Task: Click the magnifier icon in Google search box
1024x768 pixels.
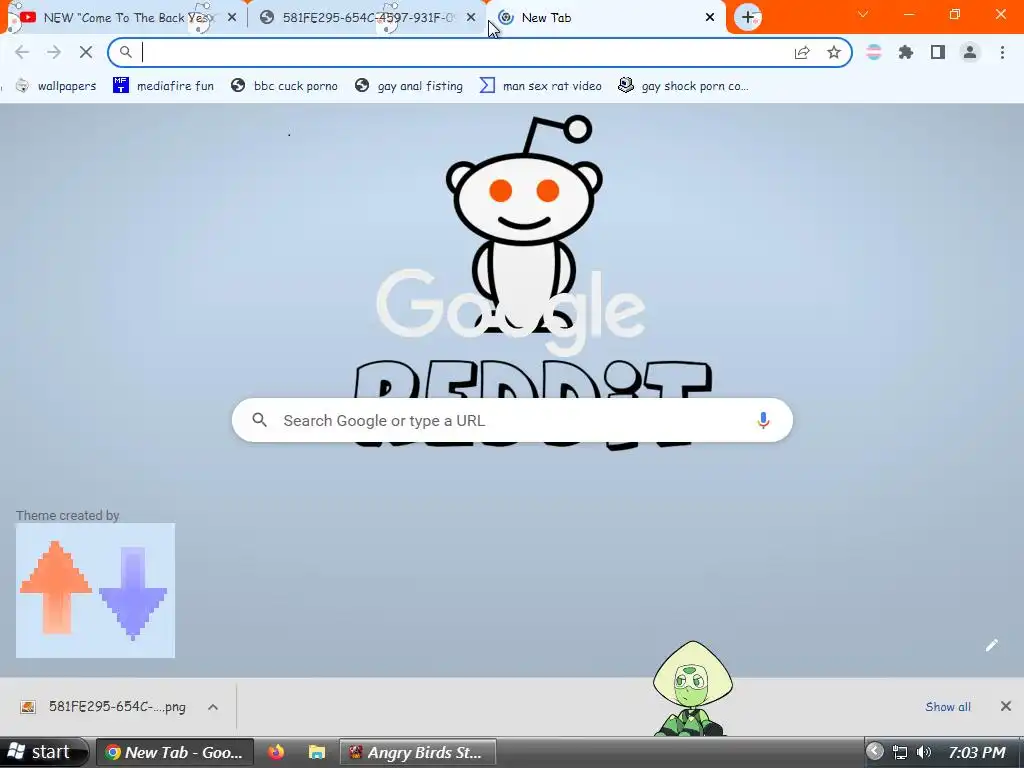Action: click(x=259, y=420)
